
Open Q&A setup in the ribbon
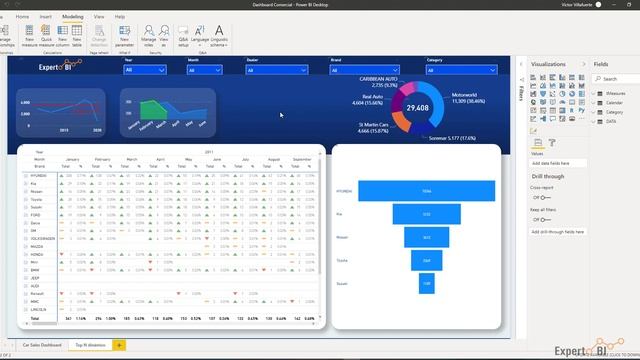(183, 36)
